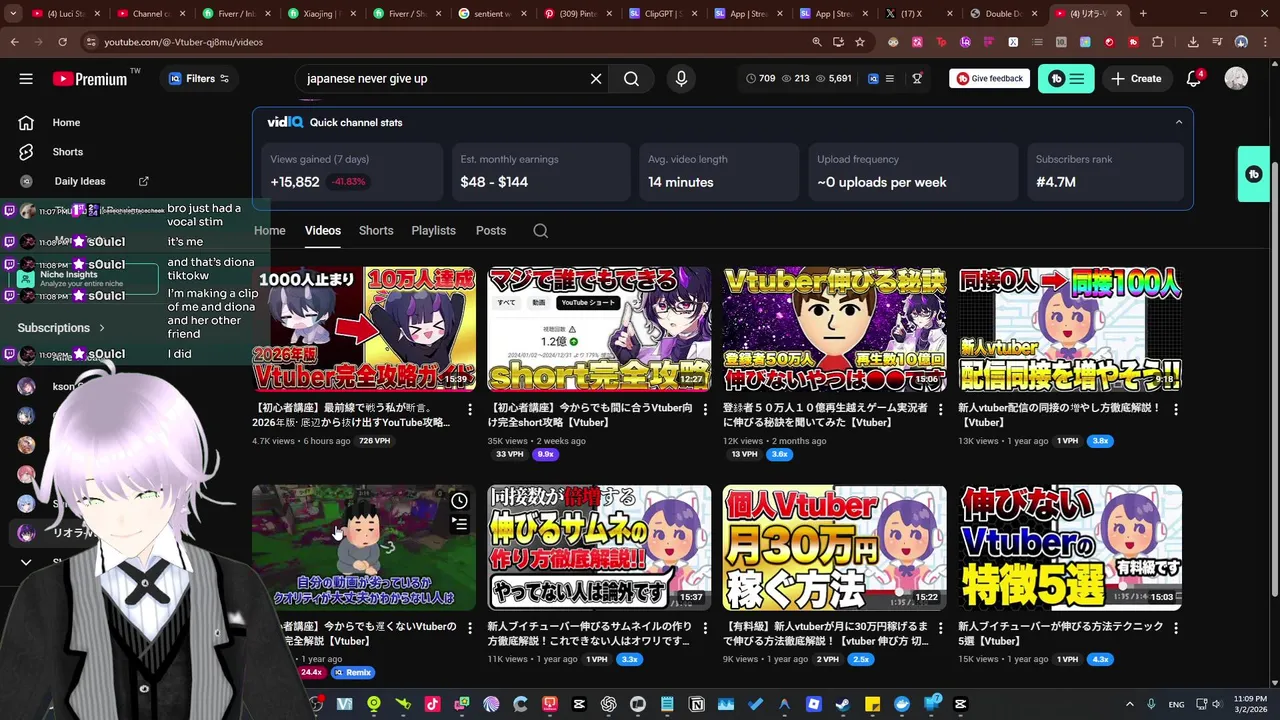Image resolution: width=1280 pixels, height=720 pixels.
Task: Expand the Subscriptions section
Action: click(x=62, y=328)
